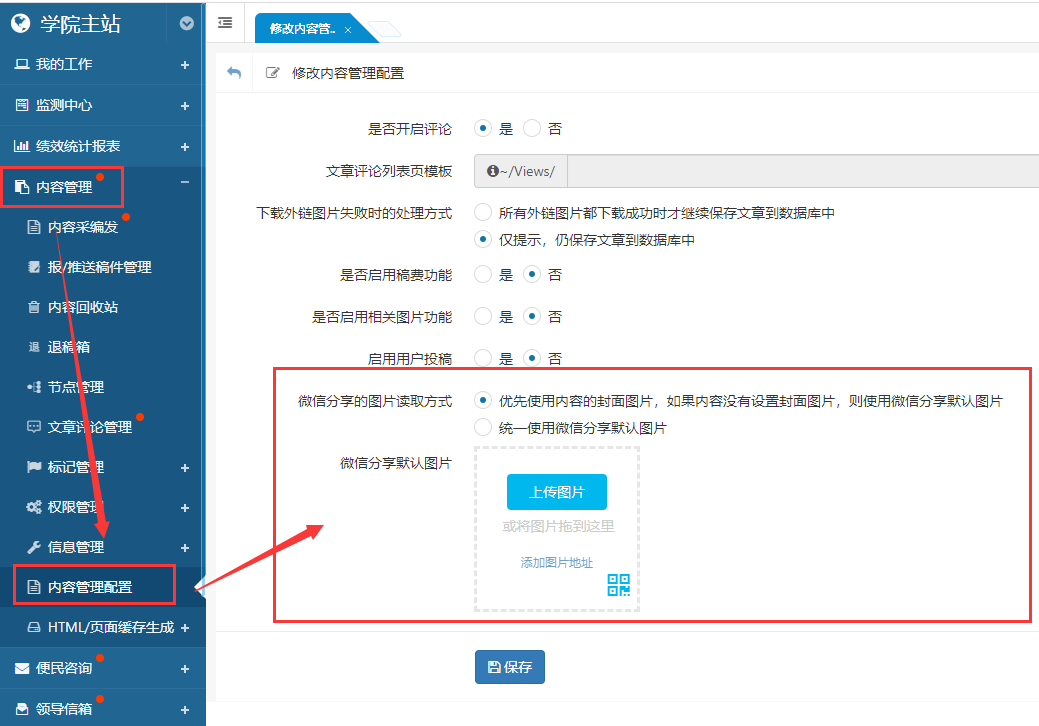Expand the 我的工作 menu

coord(184,65)
